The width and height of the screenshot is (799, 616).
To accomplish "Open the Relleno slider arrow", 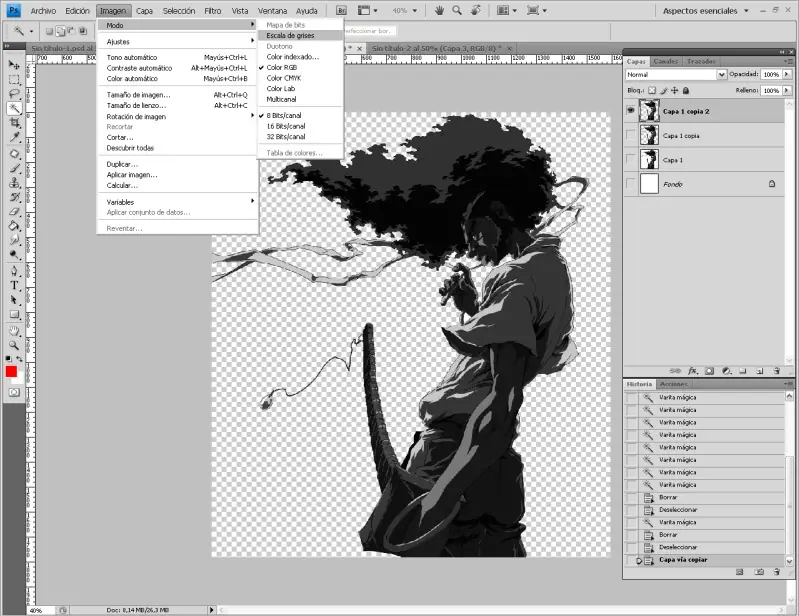I will point(787,90).
